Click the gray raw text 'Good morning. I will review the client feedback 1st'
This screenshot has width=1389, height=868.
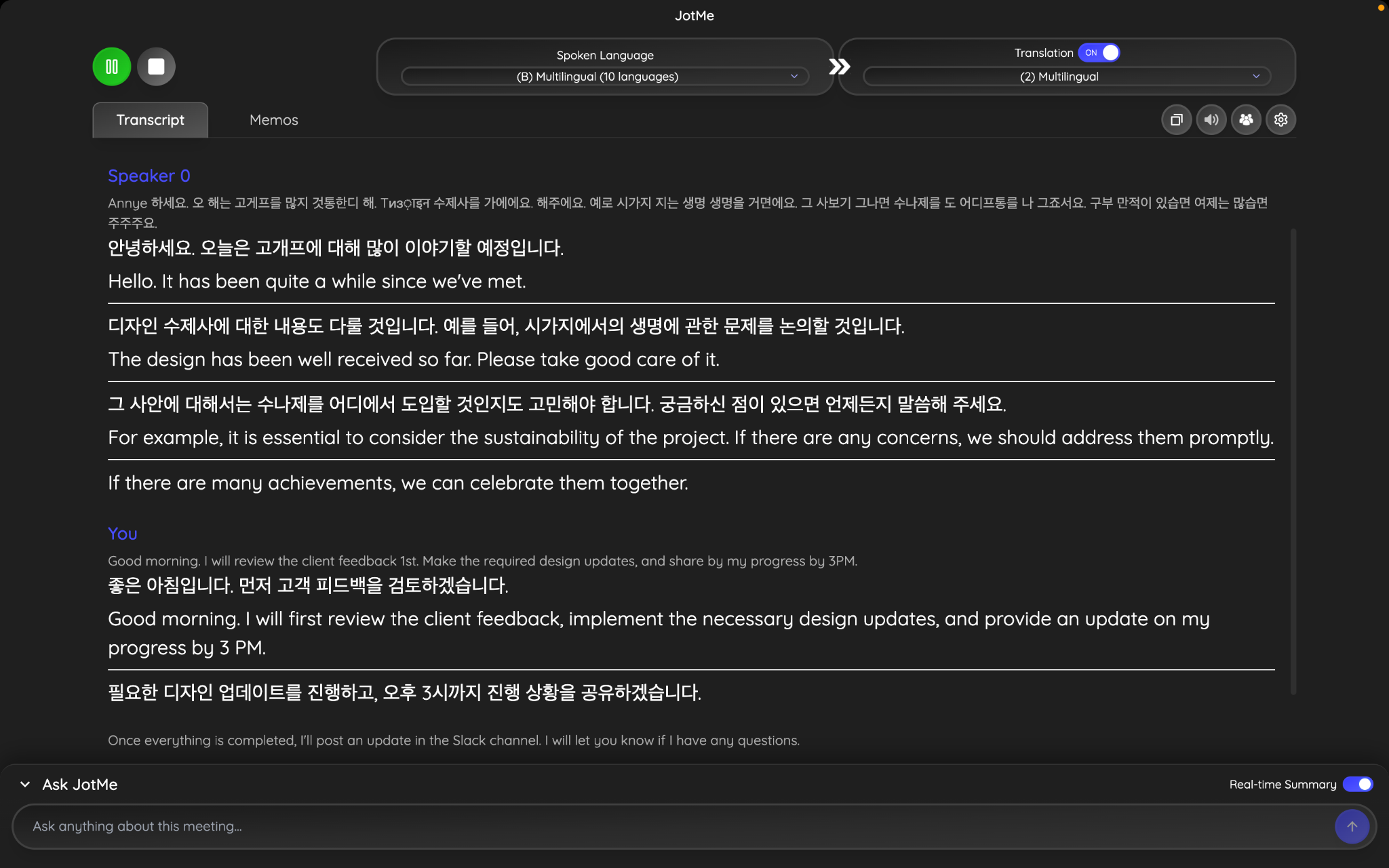483,561
